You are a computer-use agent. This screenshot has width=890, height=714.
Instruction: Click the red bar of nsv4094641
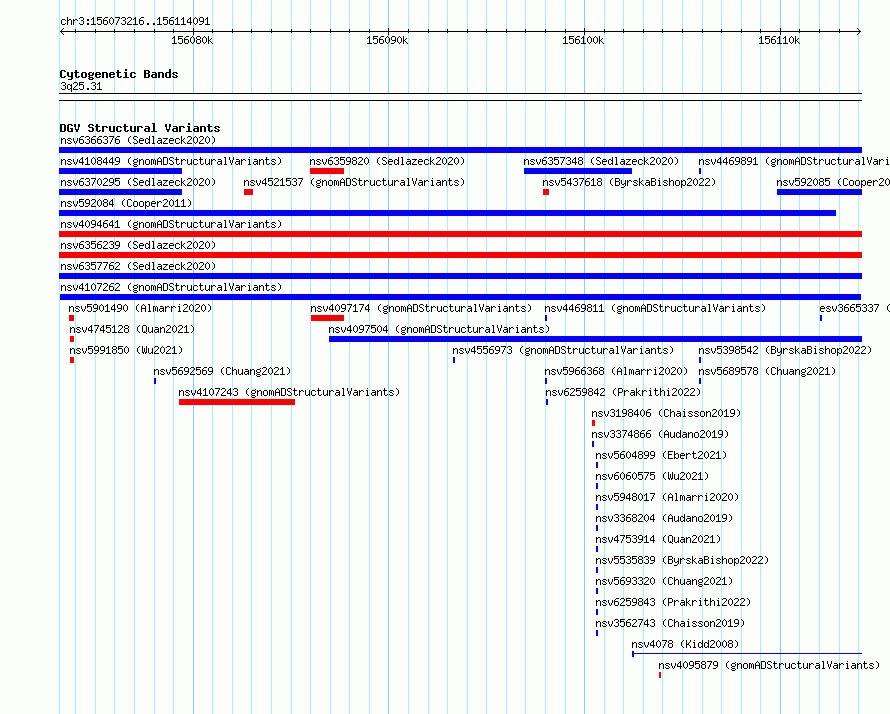tap(460, 234)
